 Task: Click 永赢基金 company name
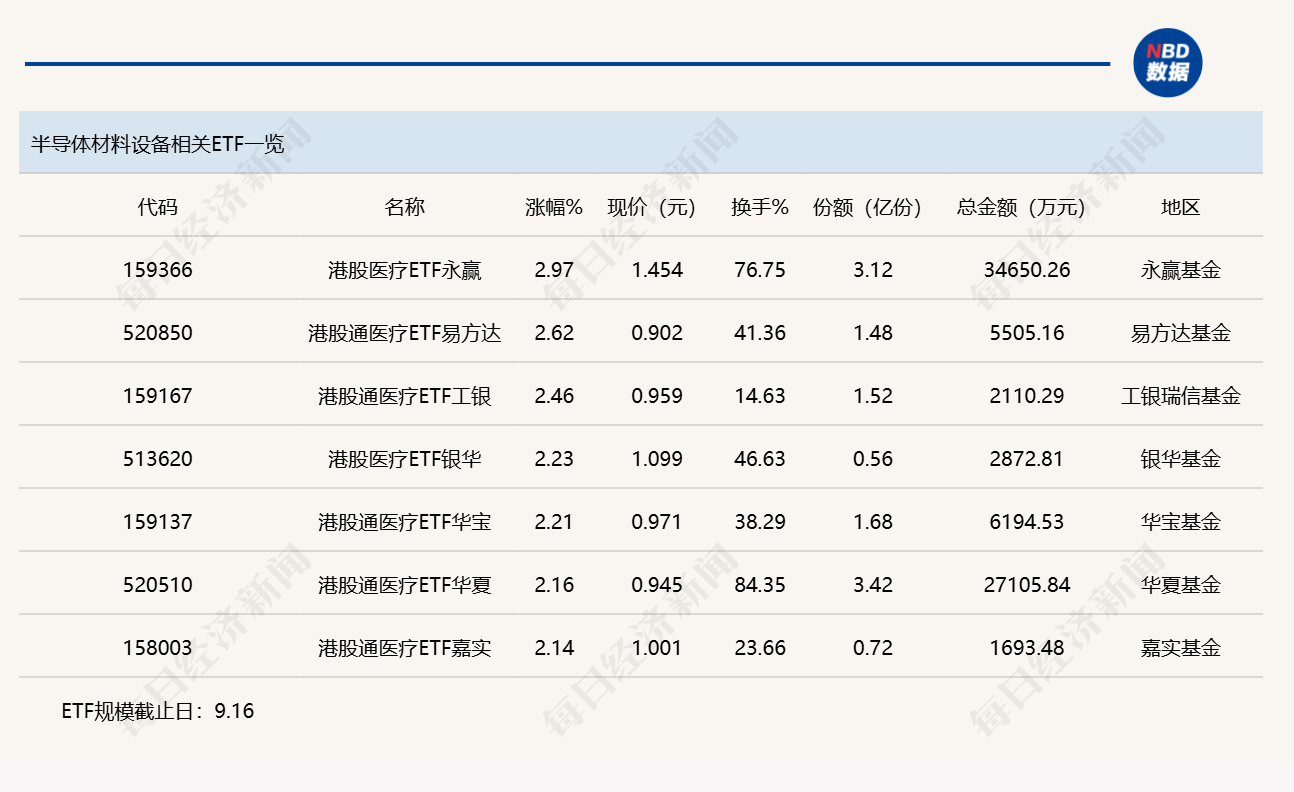(x=1181, y=270)
